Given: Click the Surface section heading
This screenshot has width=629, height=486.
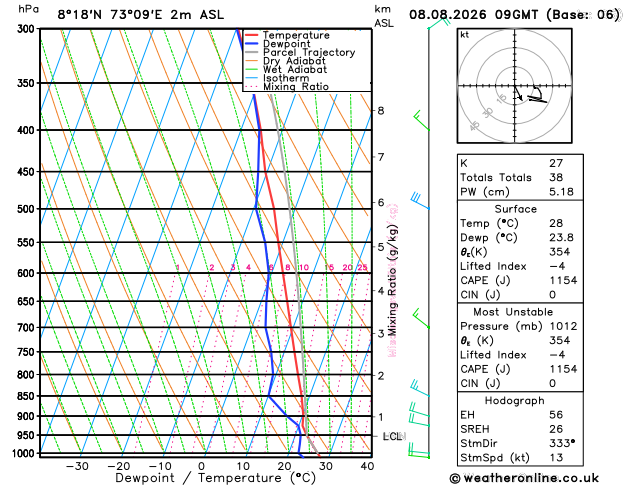Looking at the screenshot, I should pos(515,209).
